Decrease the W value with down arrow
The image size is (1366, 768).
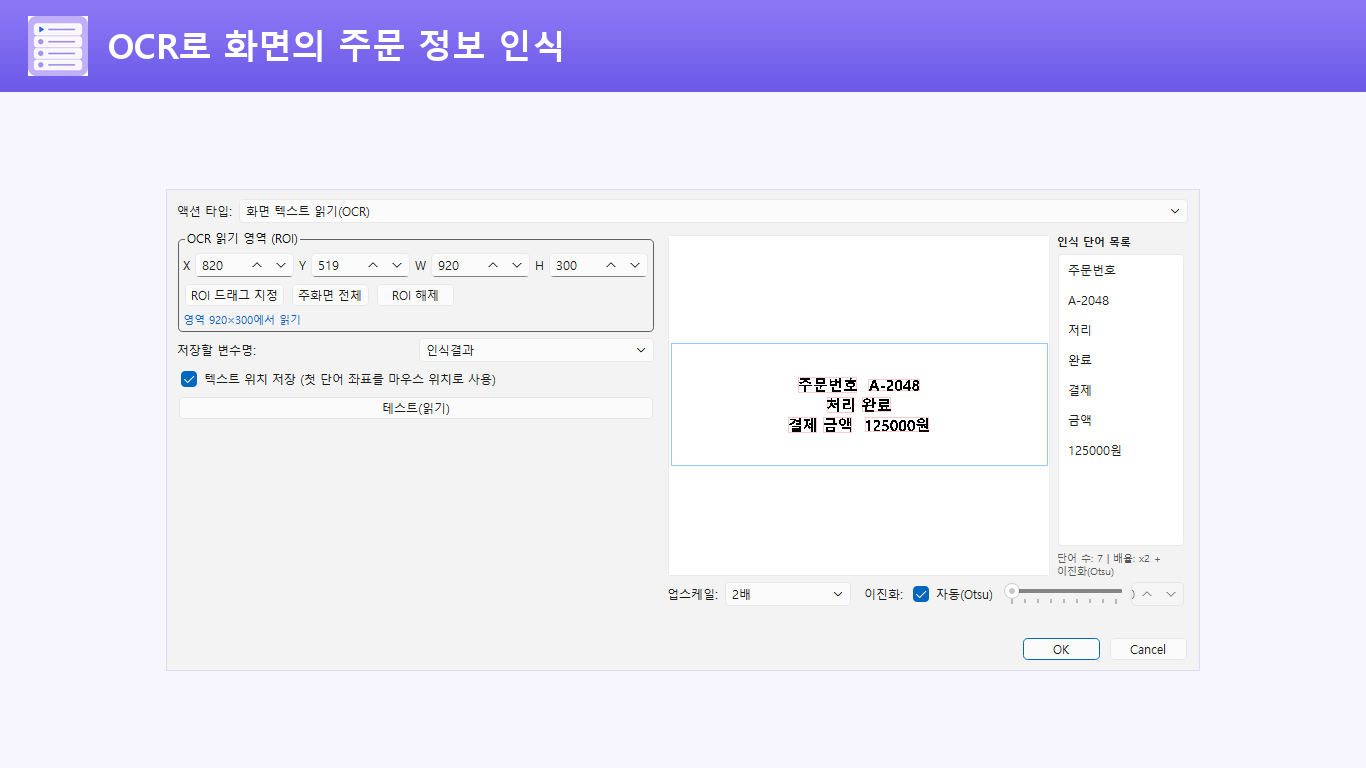517,265
